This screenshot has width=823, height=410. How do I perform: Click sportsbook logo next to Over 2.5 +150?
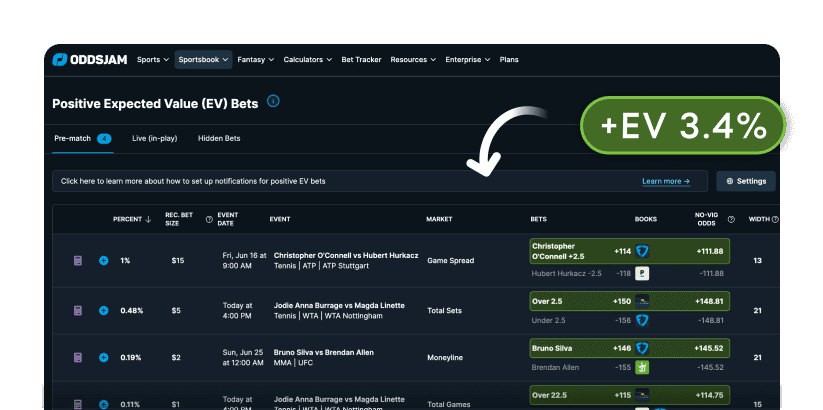click(x=642, y=301)
